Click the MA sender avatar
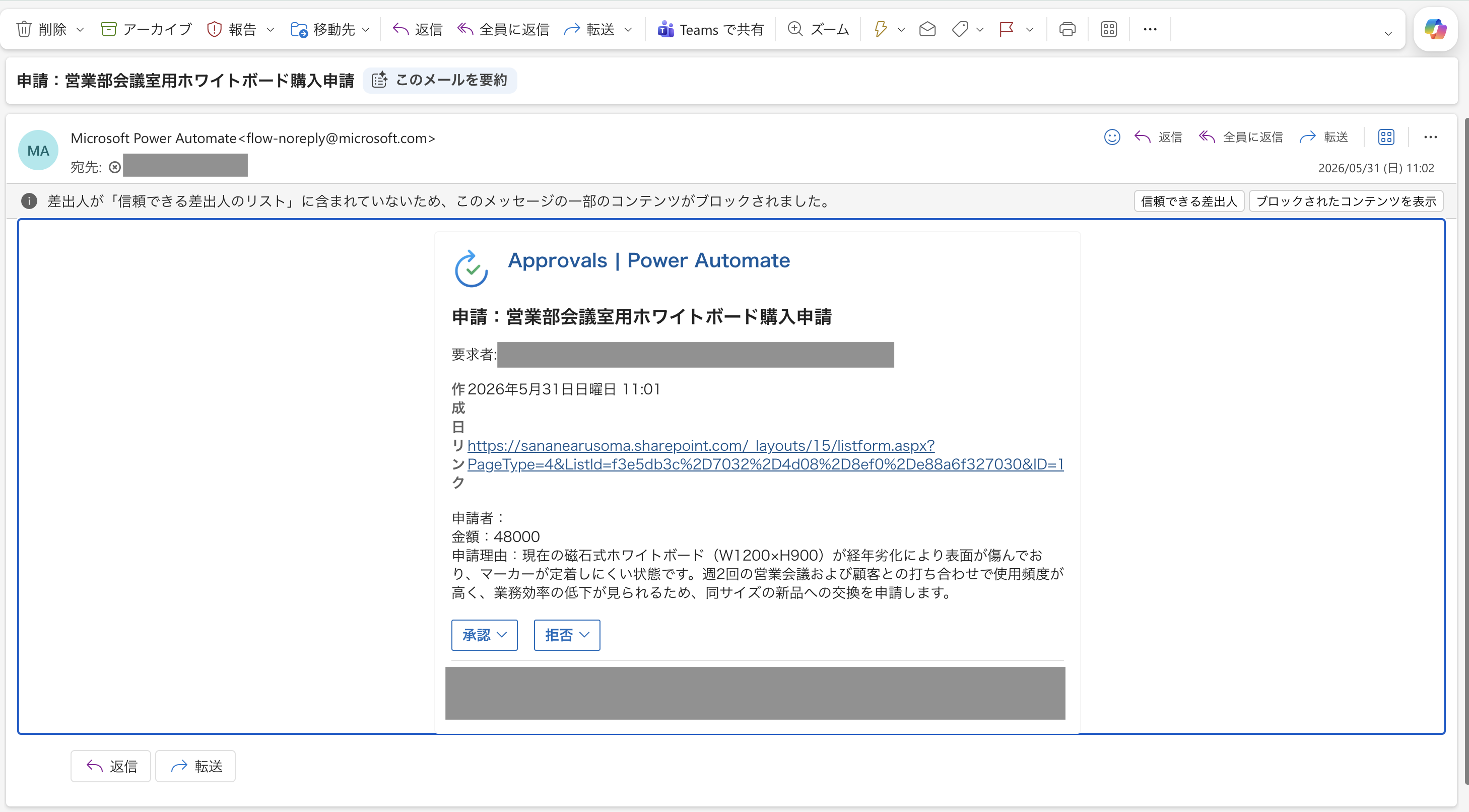1469x812 pixels. pyautogui.click(x=38, y=151)
